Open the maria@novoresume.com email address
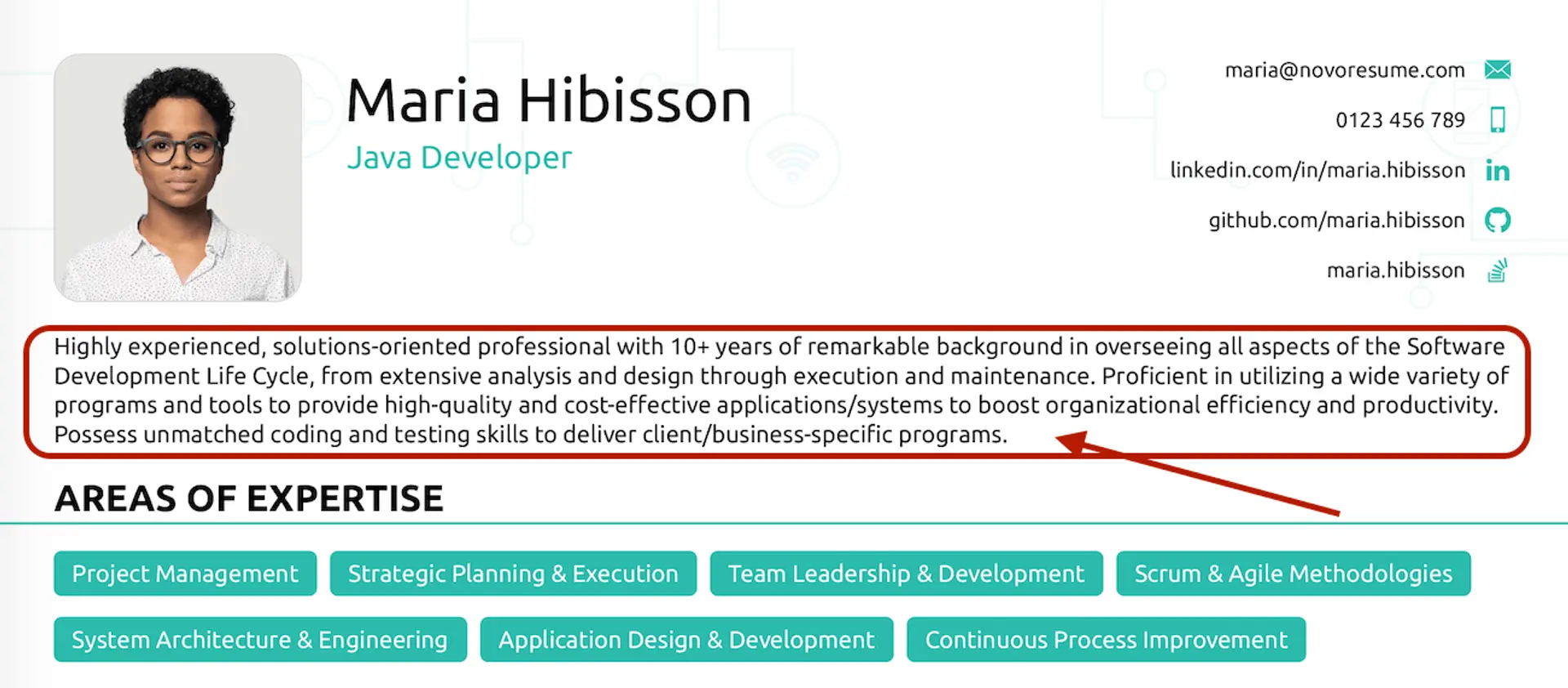1568x688 pixels. (1344, 70)
